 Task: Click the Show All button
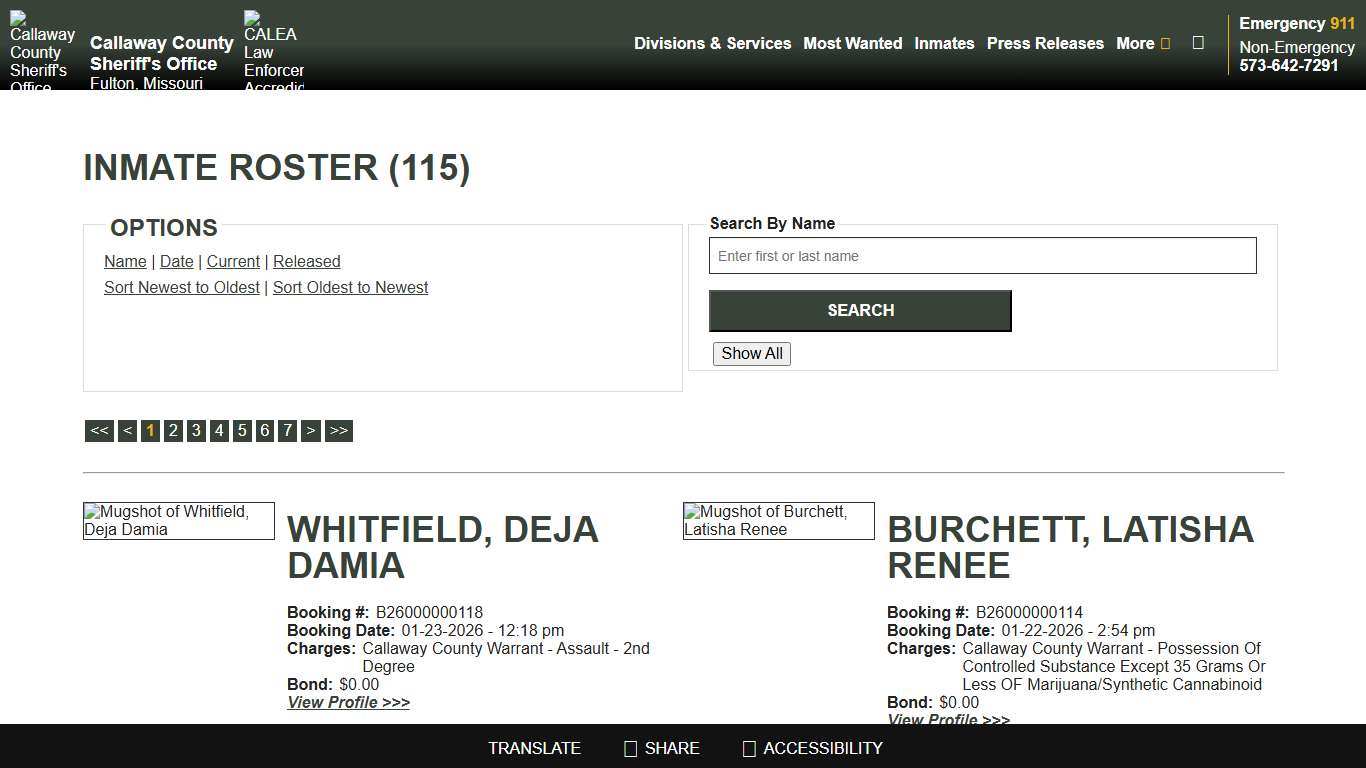click(751, 353)
